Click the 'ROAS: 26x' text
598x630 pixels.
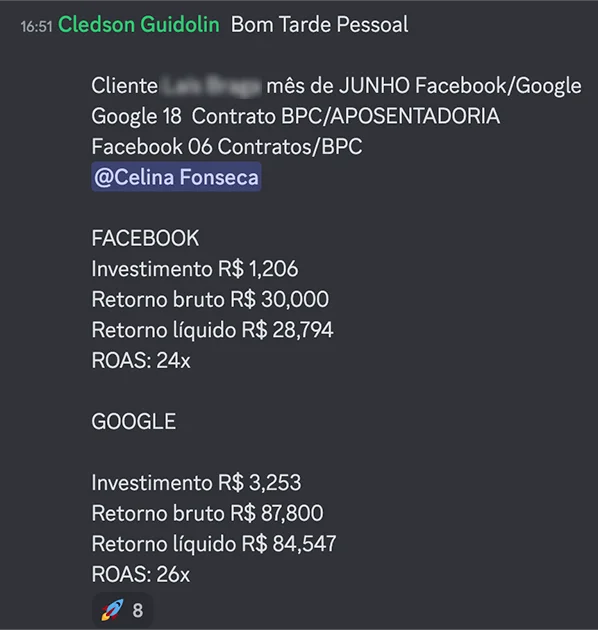[x=141, y=574]
